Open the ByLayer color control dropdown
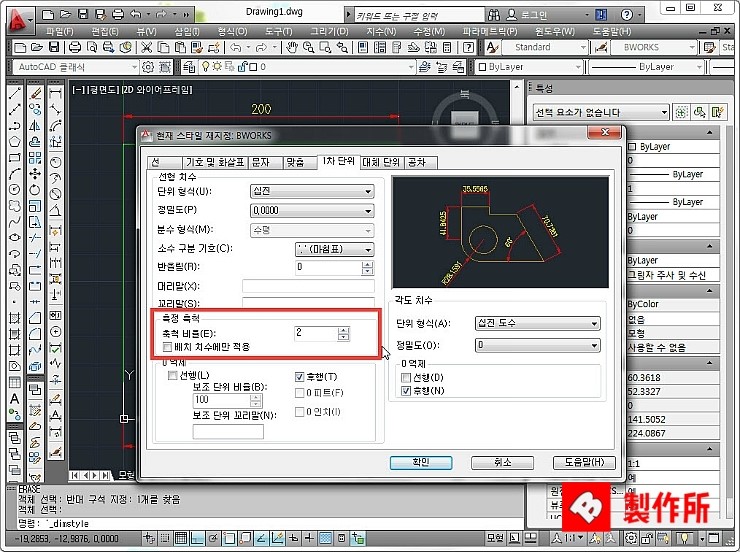The width and height of the screenshot is (740, 552). [529, 67]
